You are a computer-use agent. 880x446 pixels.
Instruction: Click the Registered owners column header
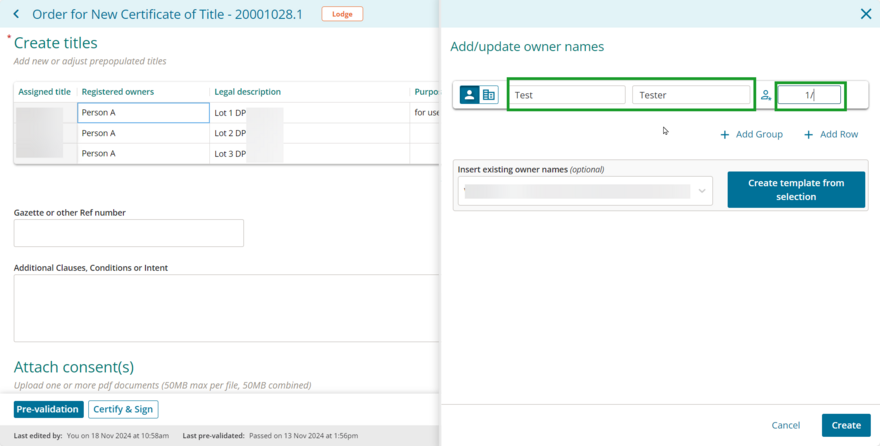point(143,92)
